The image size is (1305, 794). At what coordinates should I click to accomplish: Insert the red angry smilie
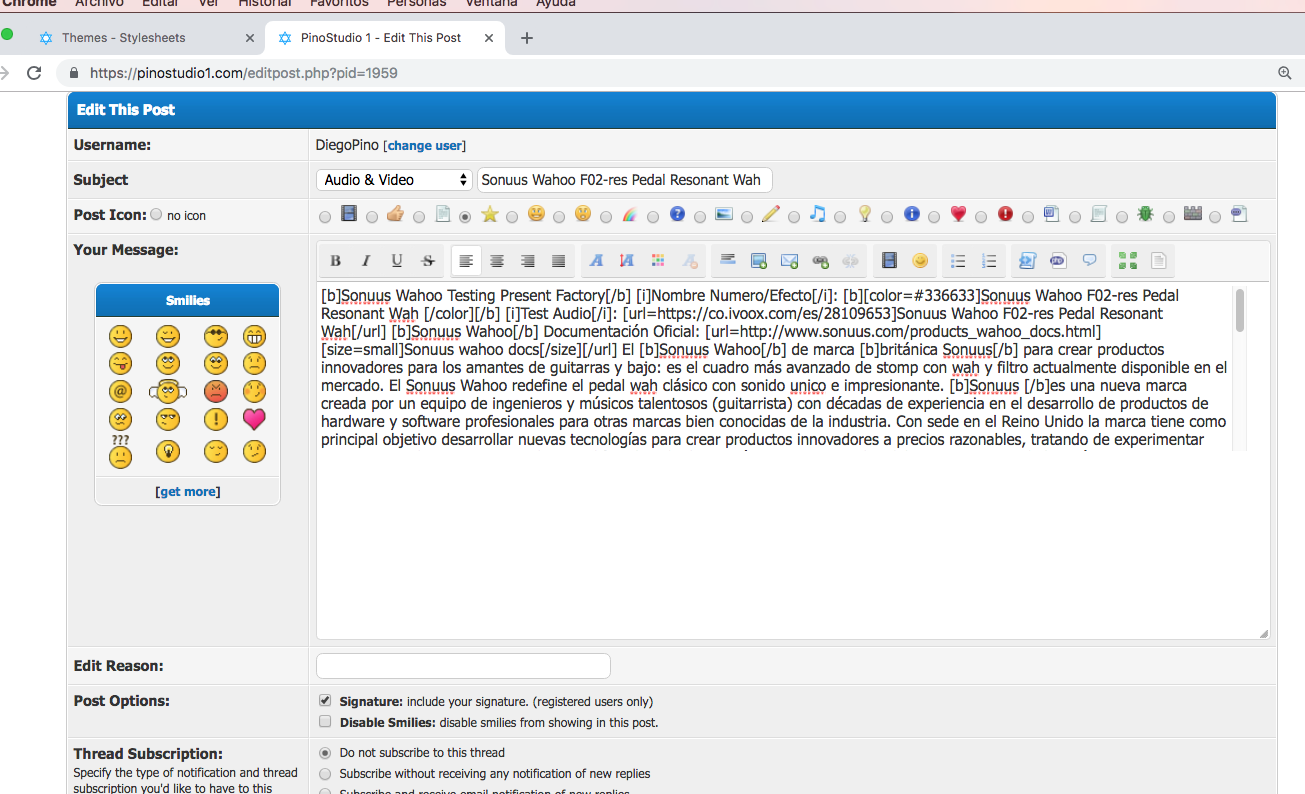coord(215,391)
